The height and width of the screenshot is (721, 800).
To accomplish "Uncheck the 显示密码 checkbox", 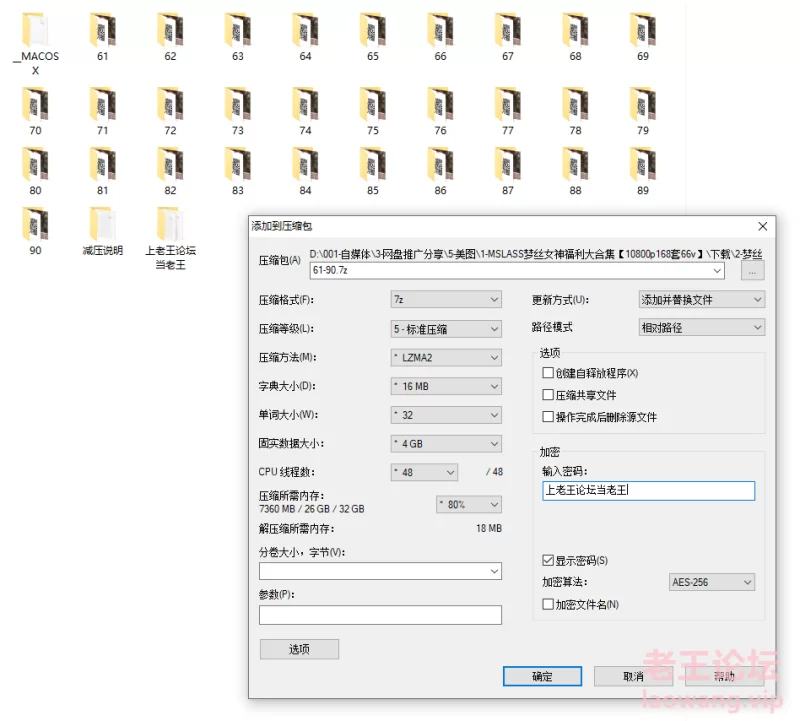I will click(x=548, y=561).
